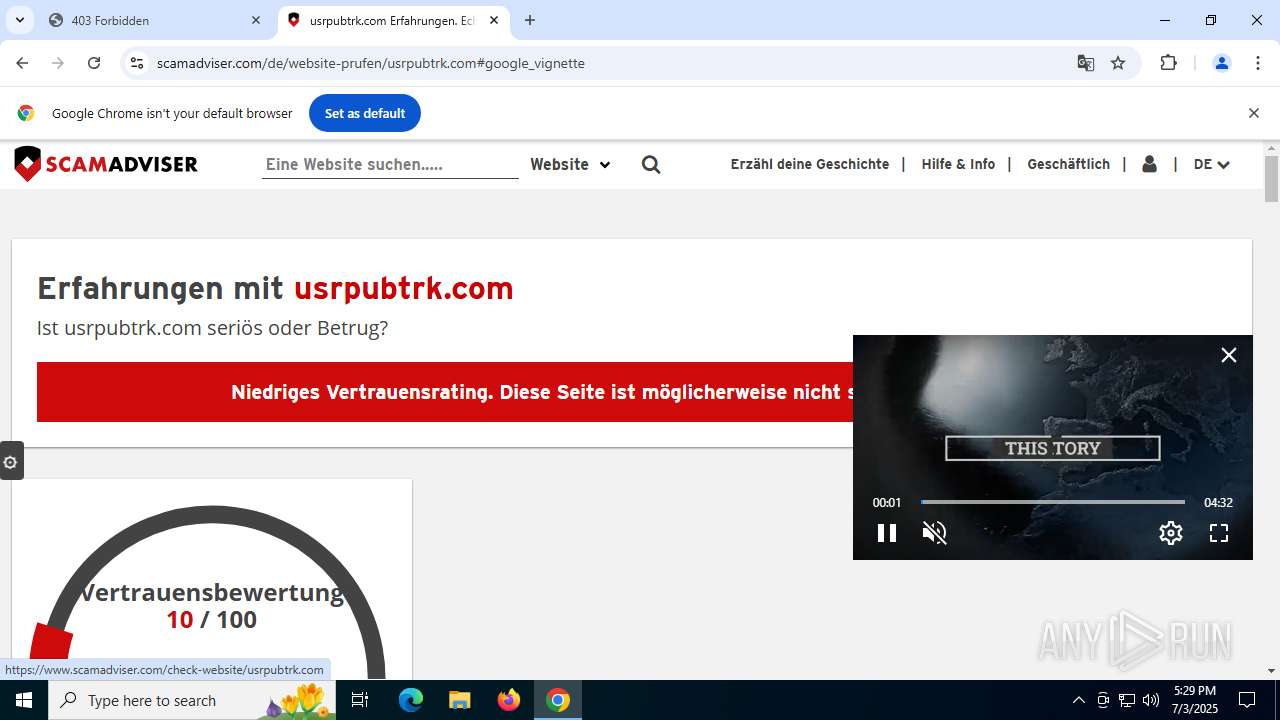Click the Chrome taskbar icon
This screenshot has height=720, width=1280.
(x=558, y=700)
